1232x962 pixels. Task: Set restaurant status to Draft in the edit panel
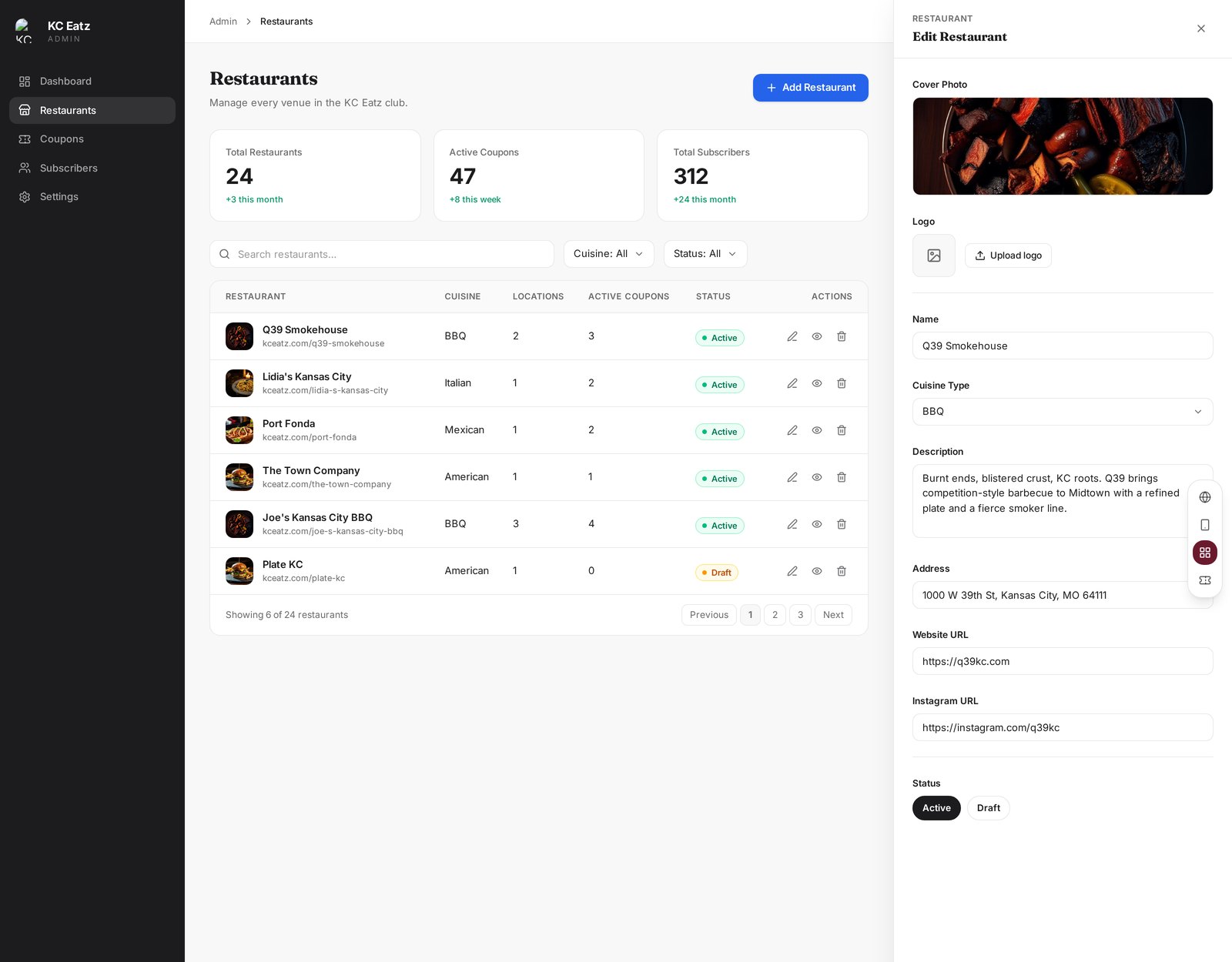(989, 808)
